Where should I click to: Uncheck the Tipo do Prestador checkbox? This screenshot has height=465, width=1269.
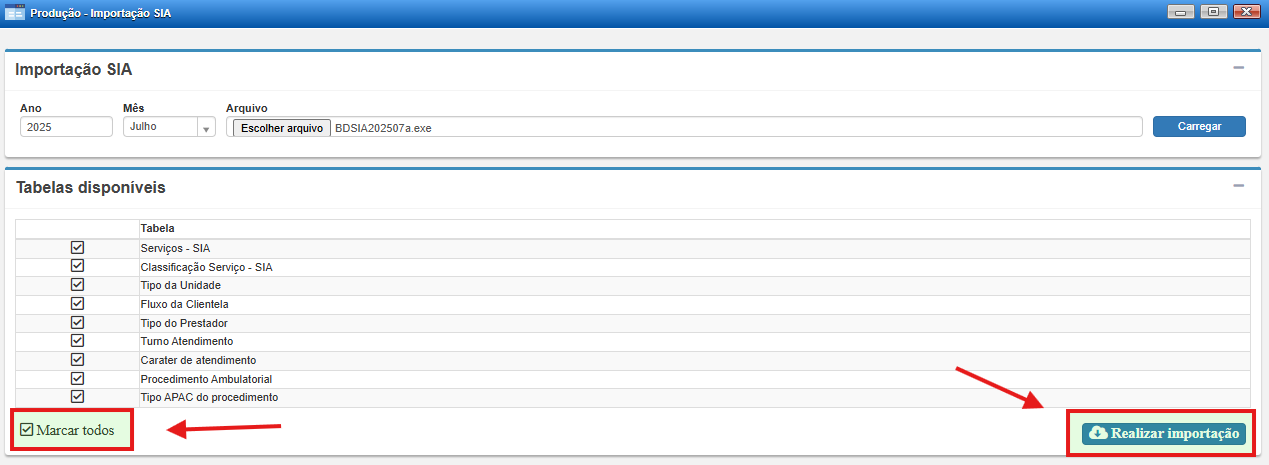tap(77, 322)
